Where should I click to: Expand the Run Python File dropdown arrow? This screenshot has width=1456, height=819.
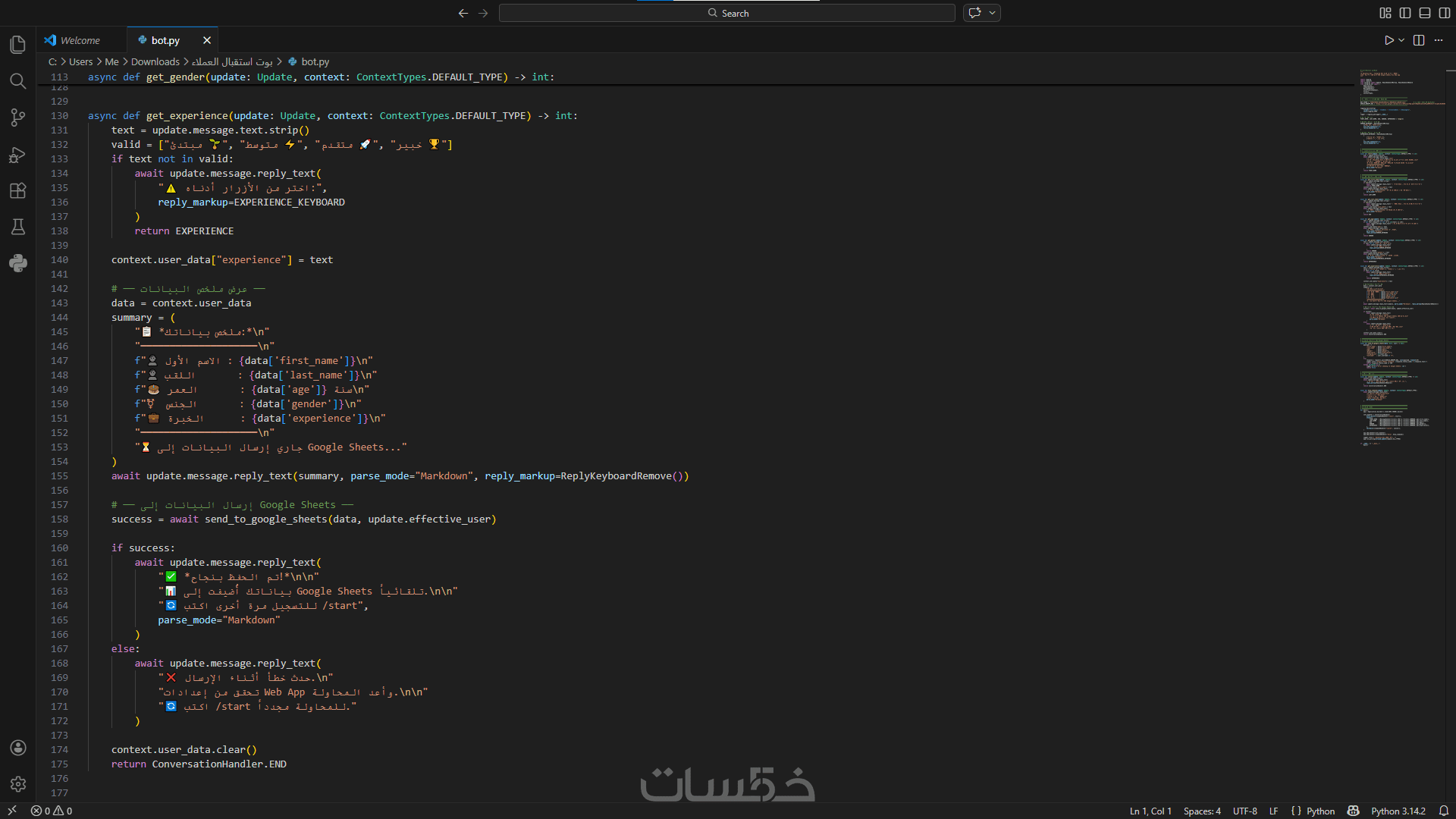[x=1401, y=40]
